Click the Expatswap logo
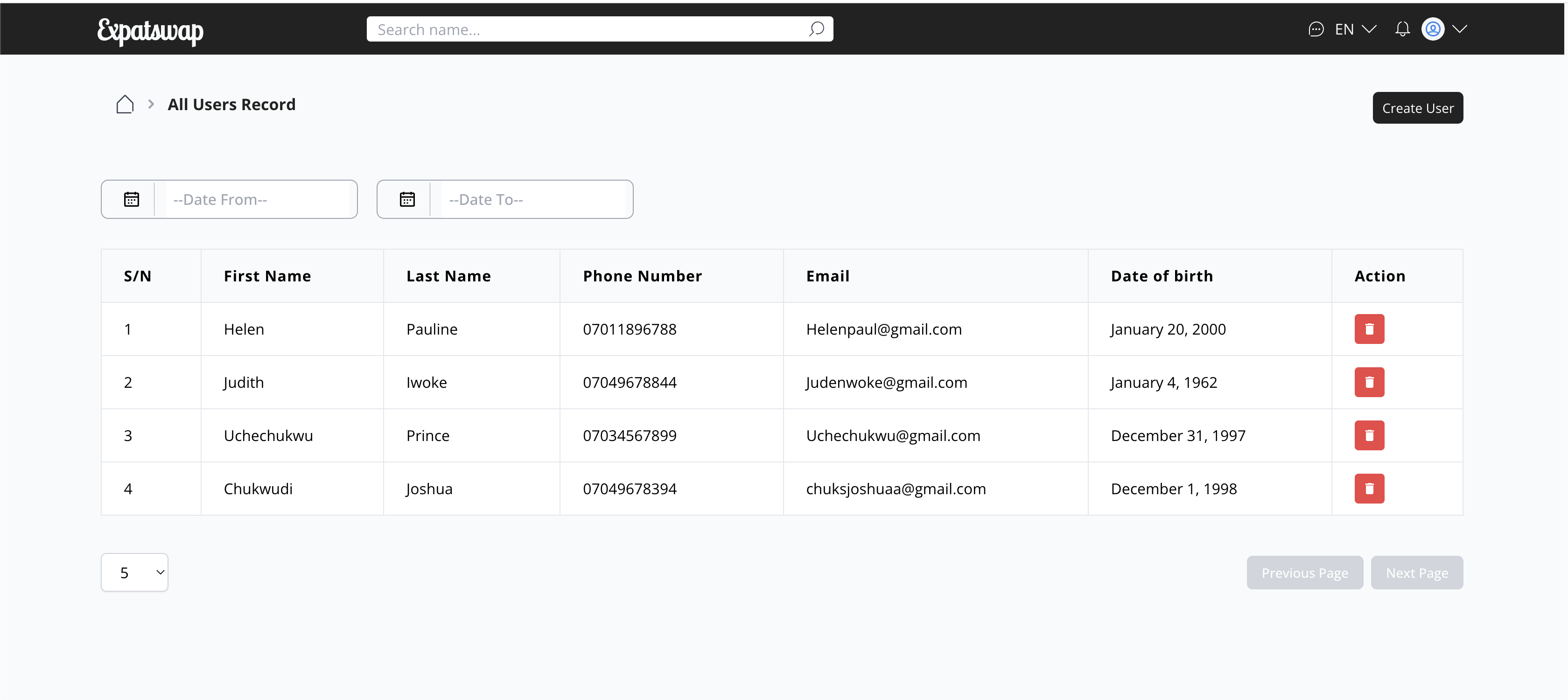The height and width of the screenshot is (700, 1568). (150, 30)
